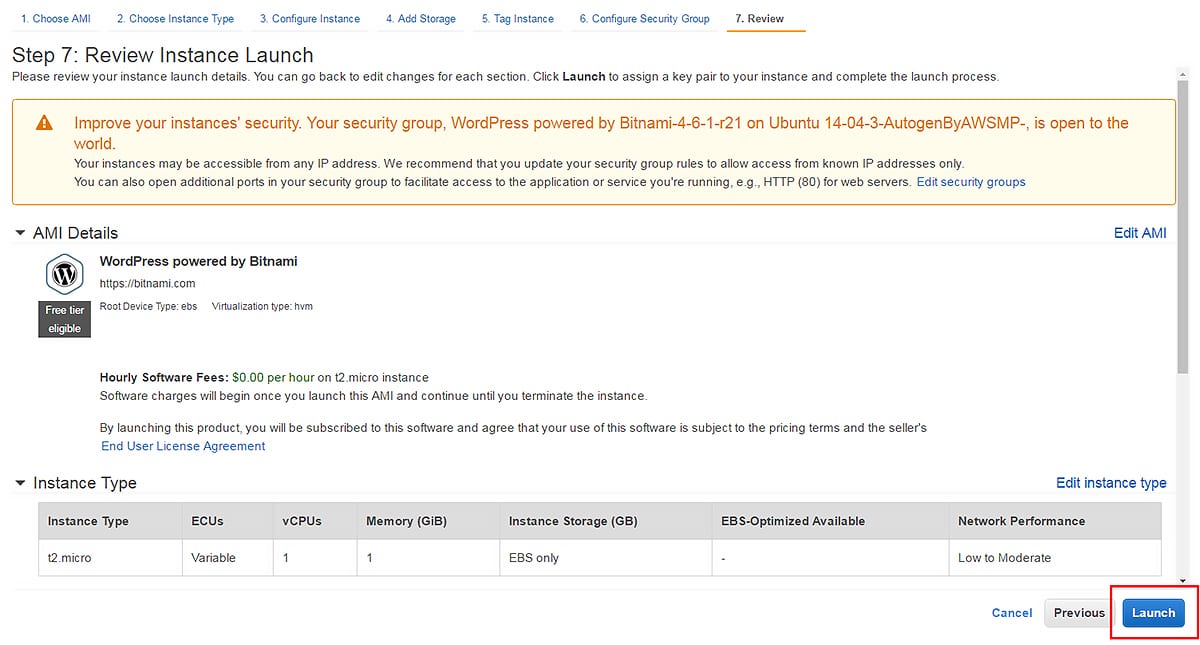Open the 3. Configure Instance step
This screenshot has width=1200, height=645.
(x=310, y=19)
